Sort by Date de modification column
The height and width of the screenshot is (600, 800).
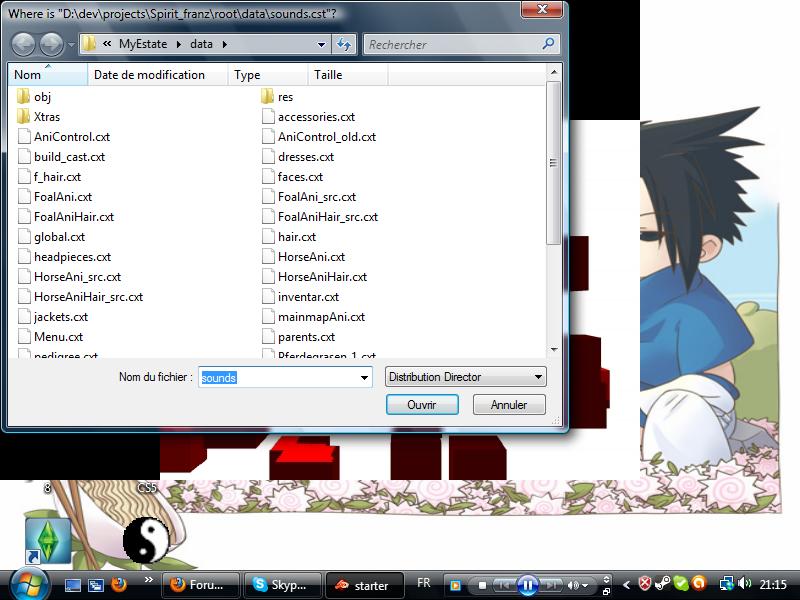(x=157, y=74)
